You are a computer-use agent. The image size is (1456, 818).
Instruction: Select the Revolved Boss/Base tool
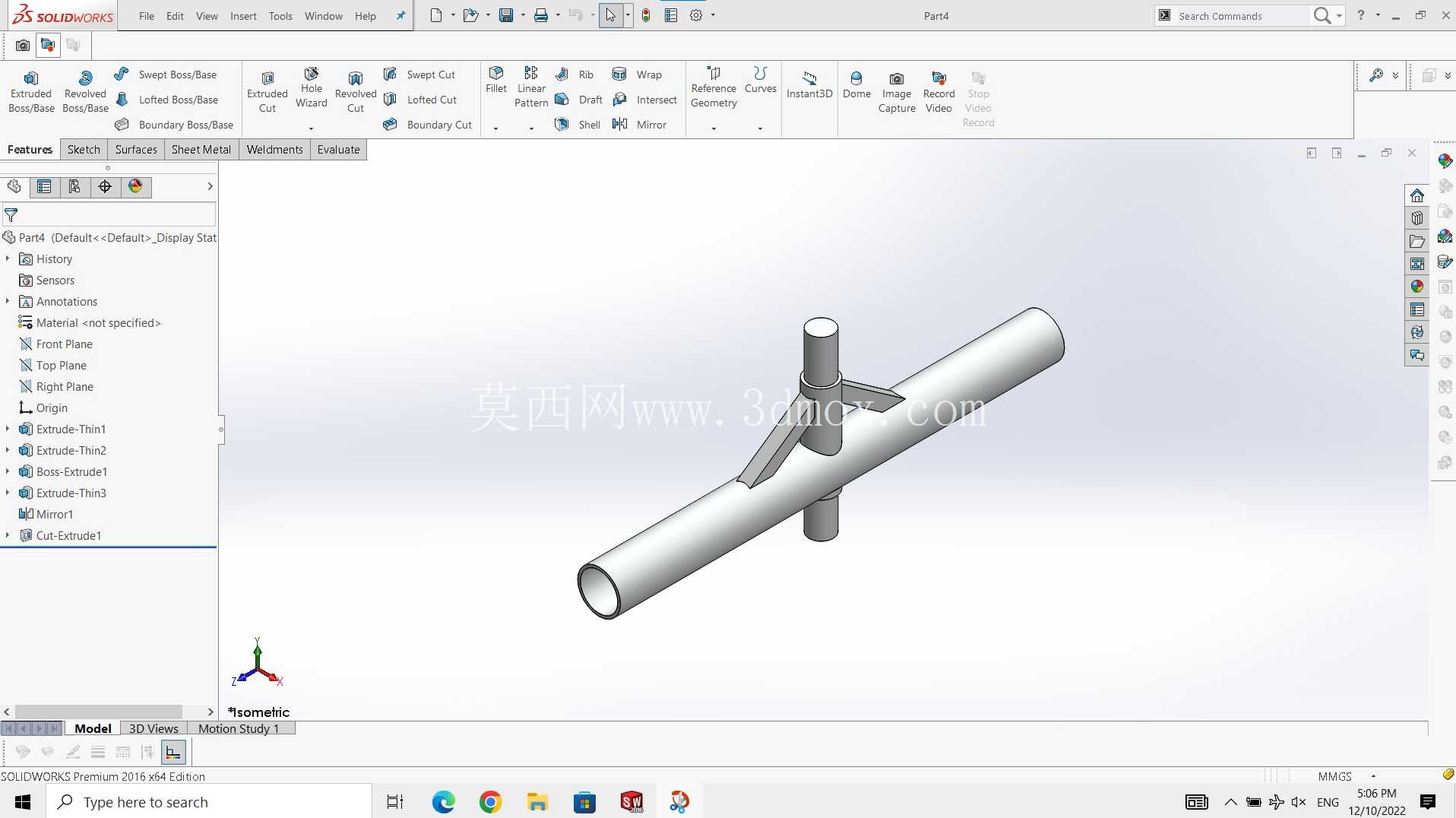coord(85,92)
